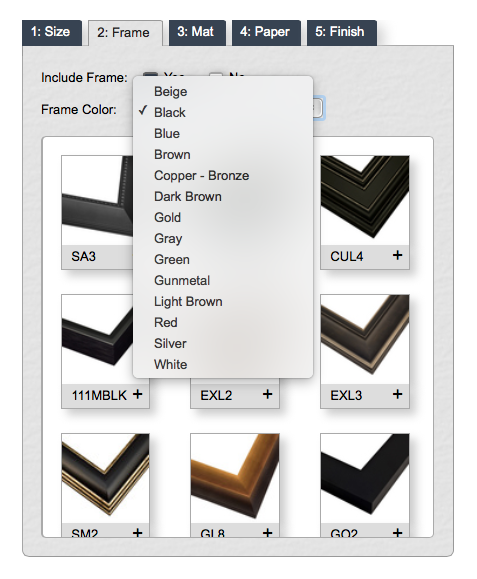Image resolution: width=477 pixels, height=579 pixels.
Task: Select the SA3 frame thumbnail
Action: coord(97,200)
